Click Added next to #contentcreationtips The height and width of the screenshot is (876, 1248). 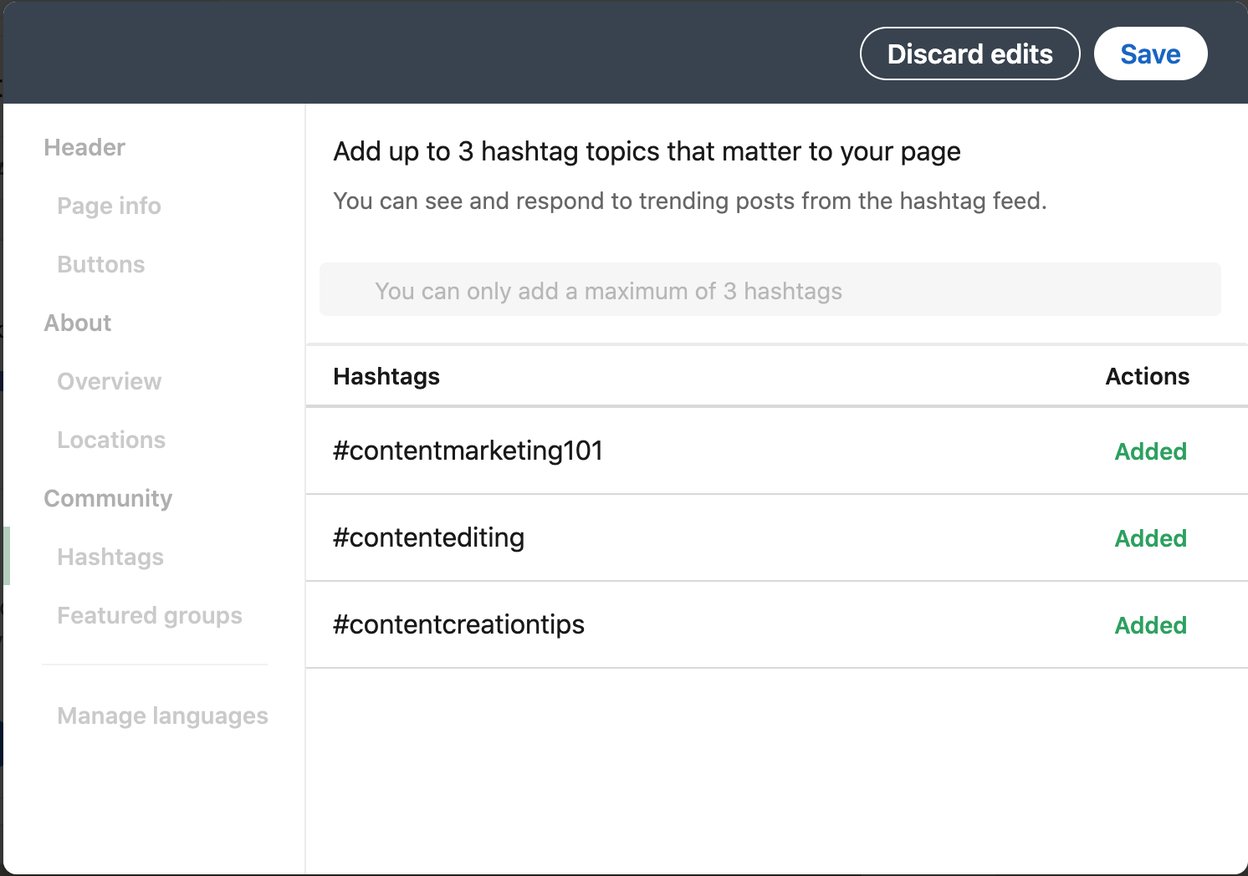1150,625
